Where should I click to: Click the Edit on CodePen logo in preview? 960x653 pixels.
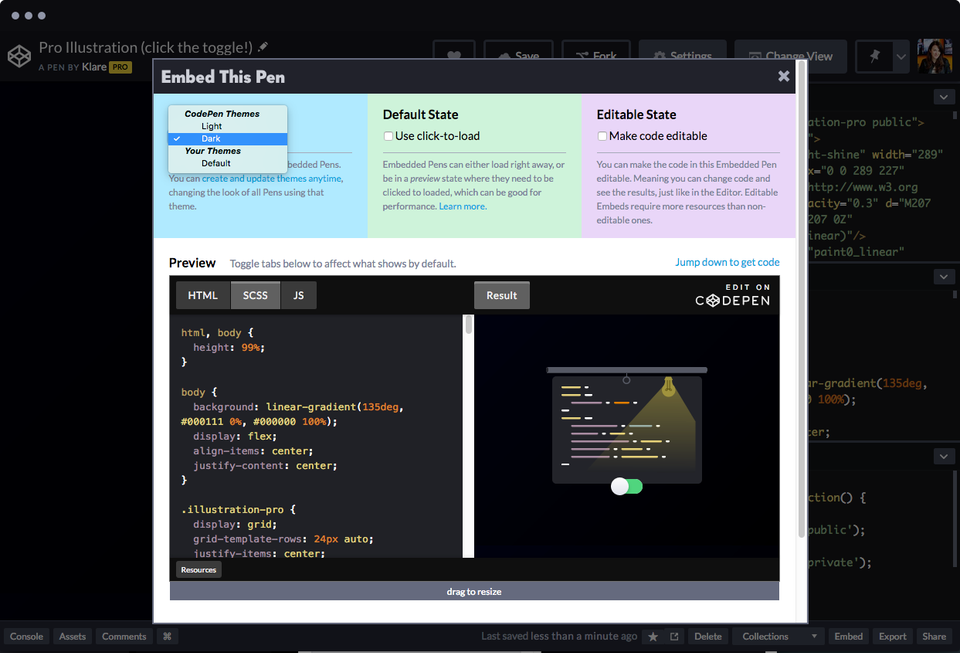click(x=733, y=296)
